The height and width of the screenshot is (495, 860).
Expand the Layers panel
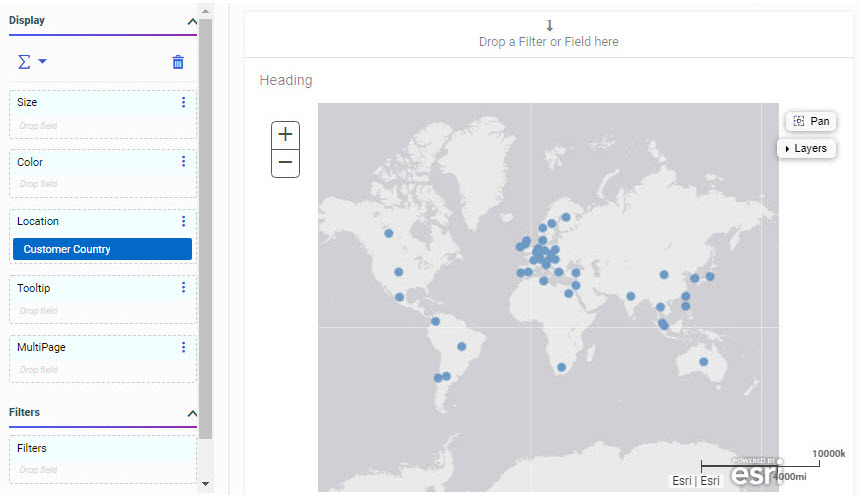[806, 149]
